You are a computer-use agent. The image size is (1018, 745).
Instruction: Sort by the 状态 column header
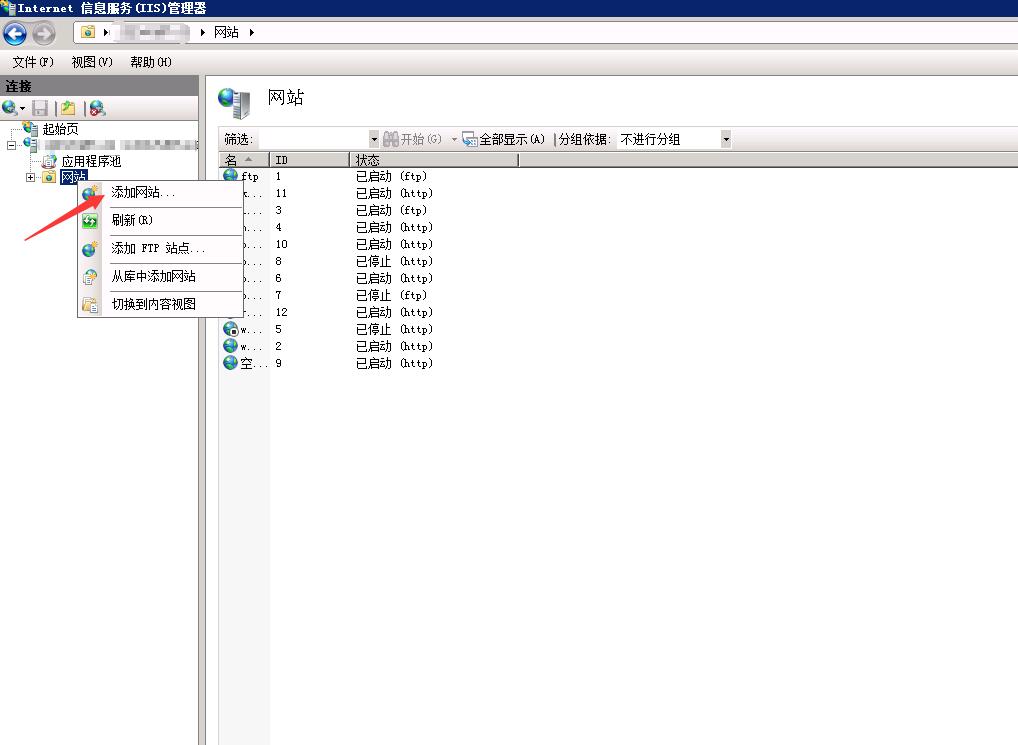[x=434, y=160]
